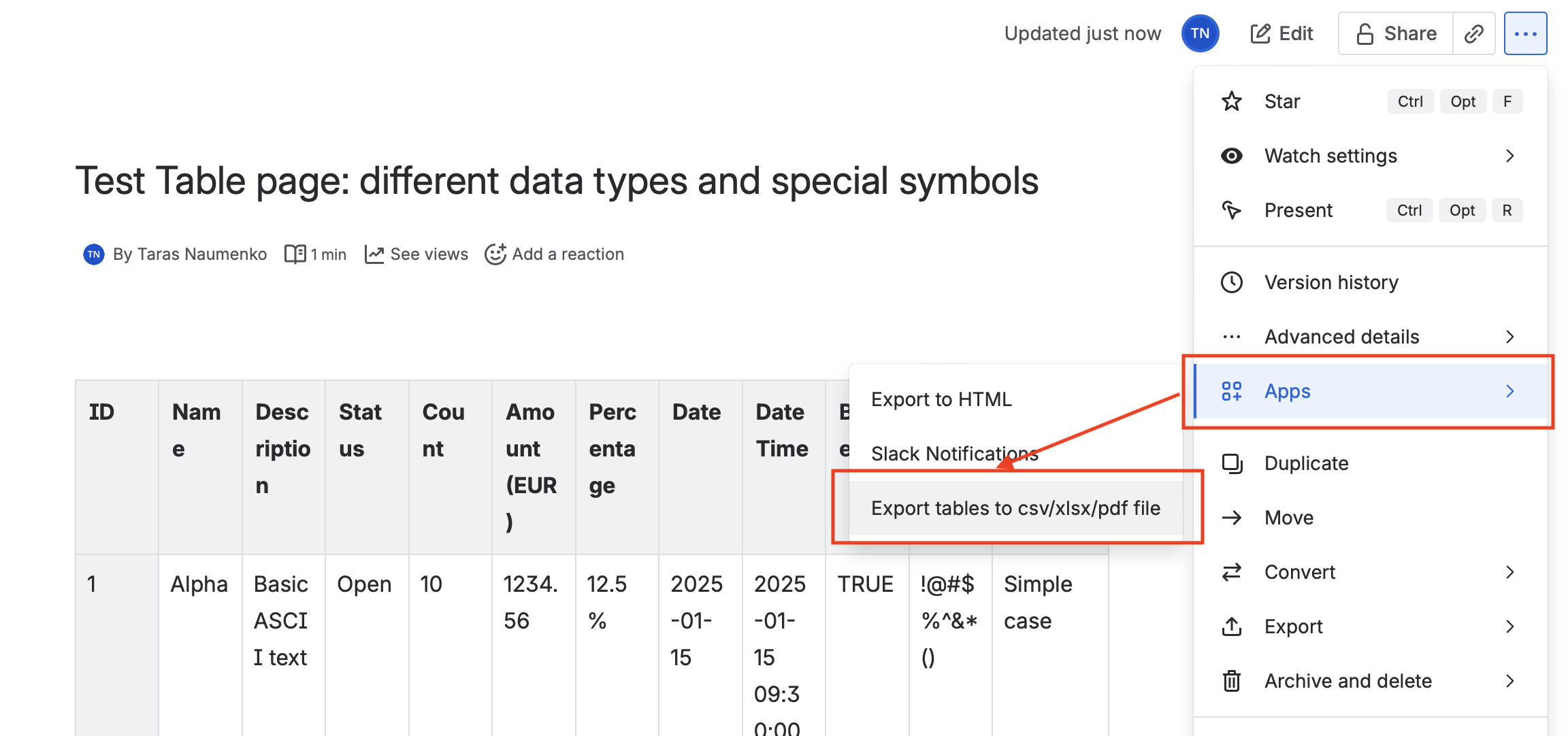This screenshot has height=736, width=1568.
Task: Click the three-dots more actions button
Action: (1525, 33)
